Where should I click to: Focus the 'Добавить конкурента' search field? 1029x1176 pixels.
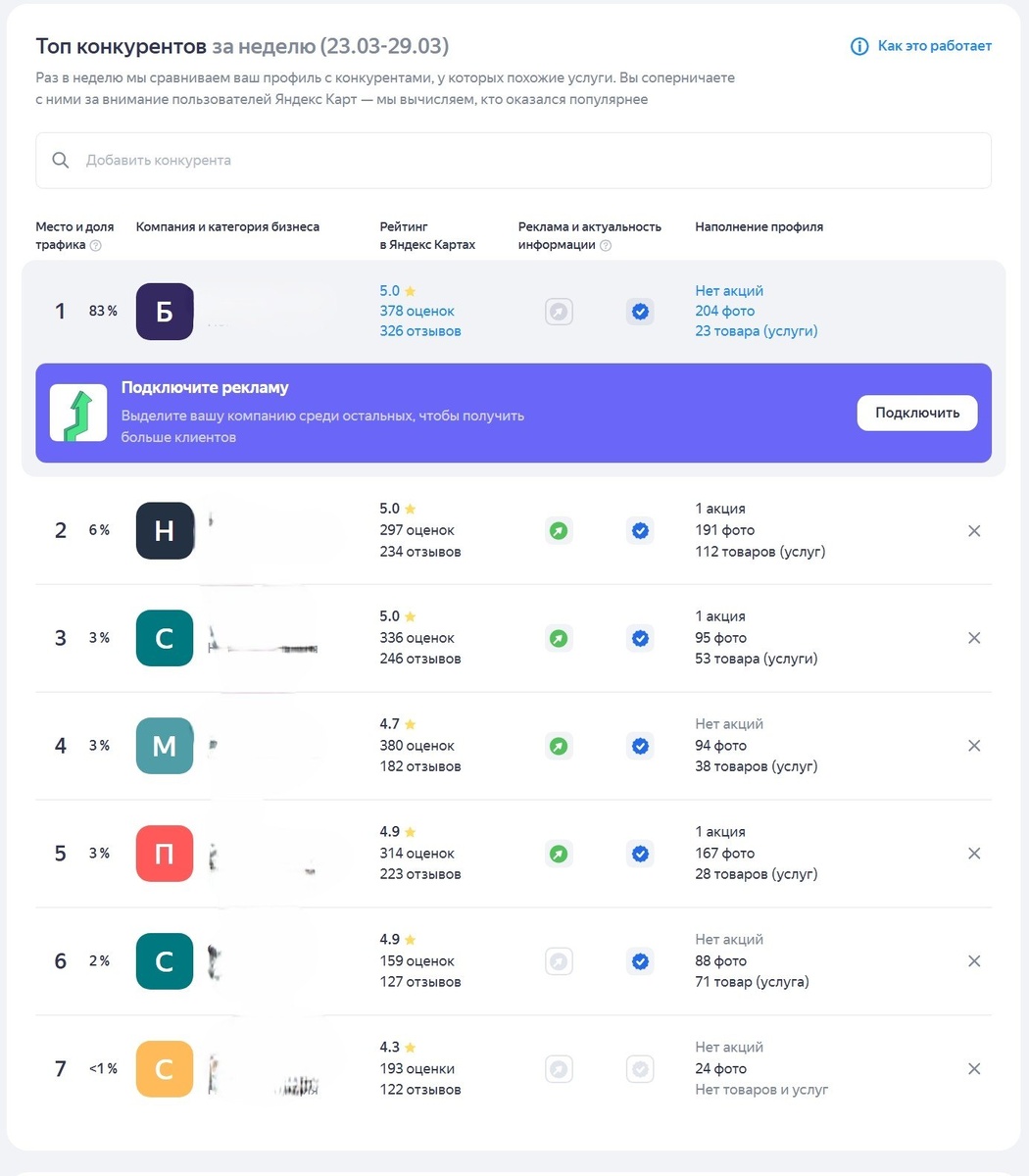click(514, 160)
